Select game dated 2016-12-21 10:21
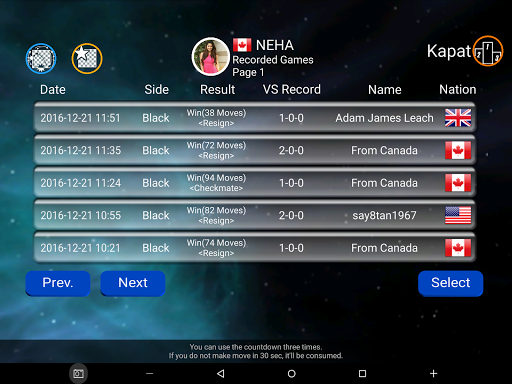This screenshot has height=384, width=512. coord(254,248)
